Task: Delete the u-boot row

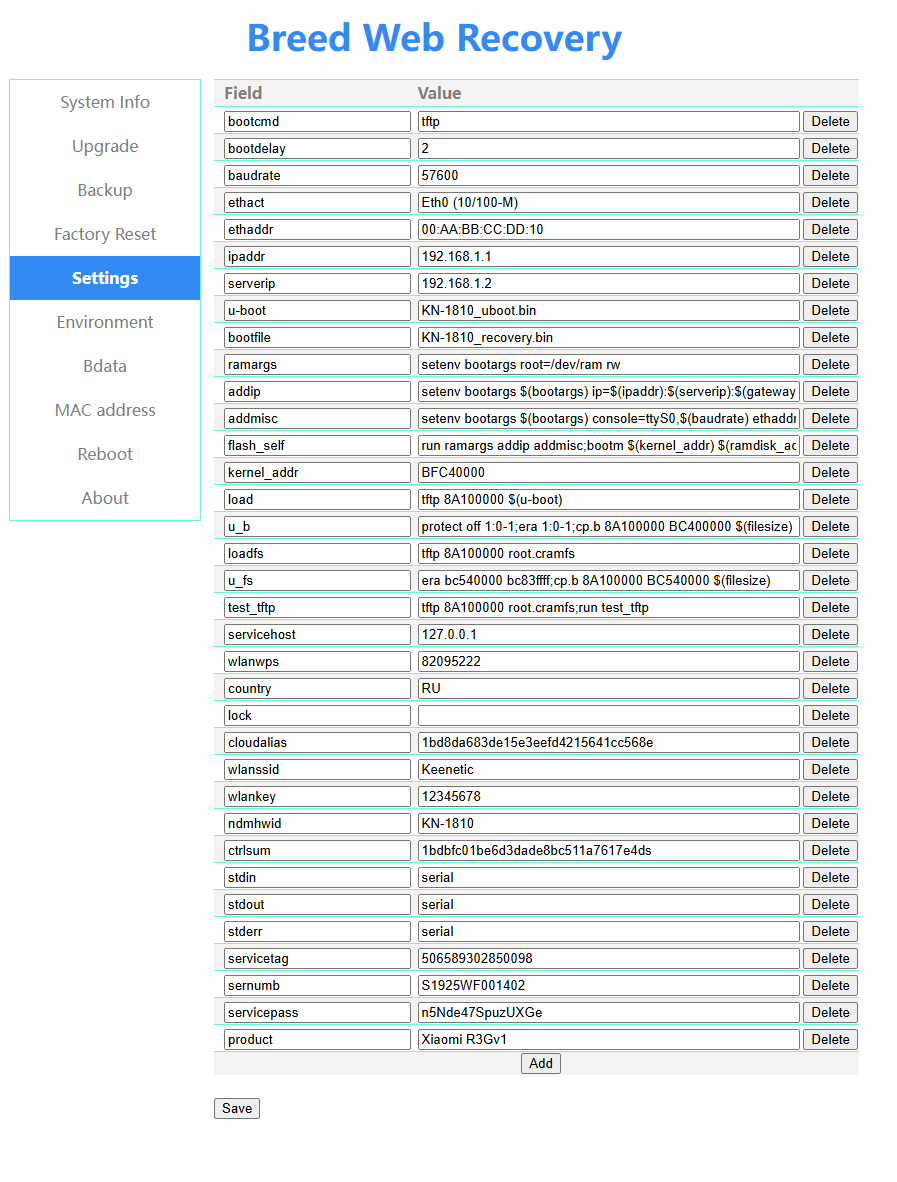Action: click(830, 311)
